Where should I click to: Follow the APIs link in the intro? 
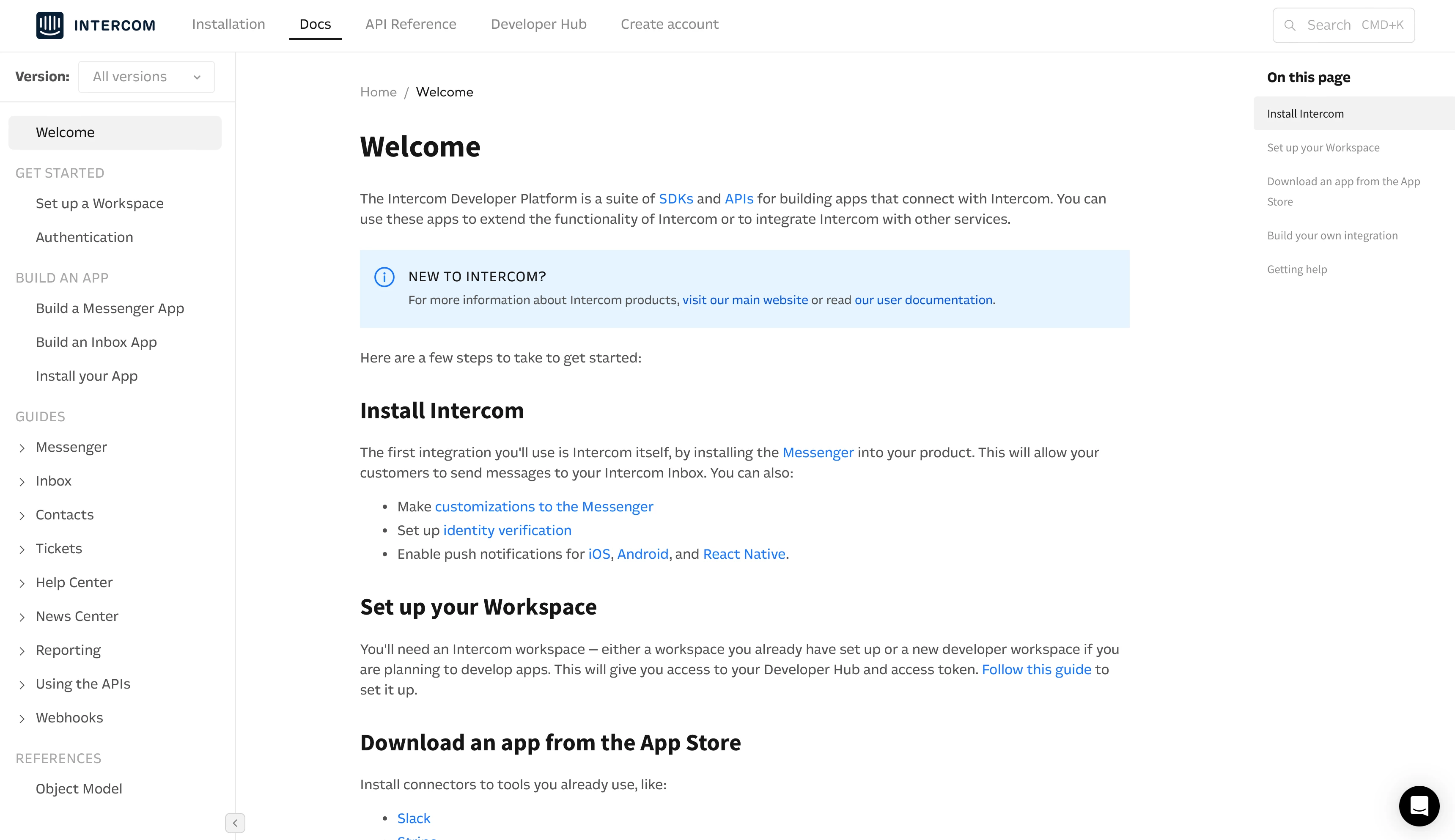click(739, 199)
